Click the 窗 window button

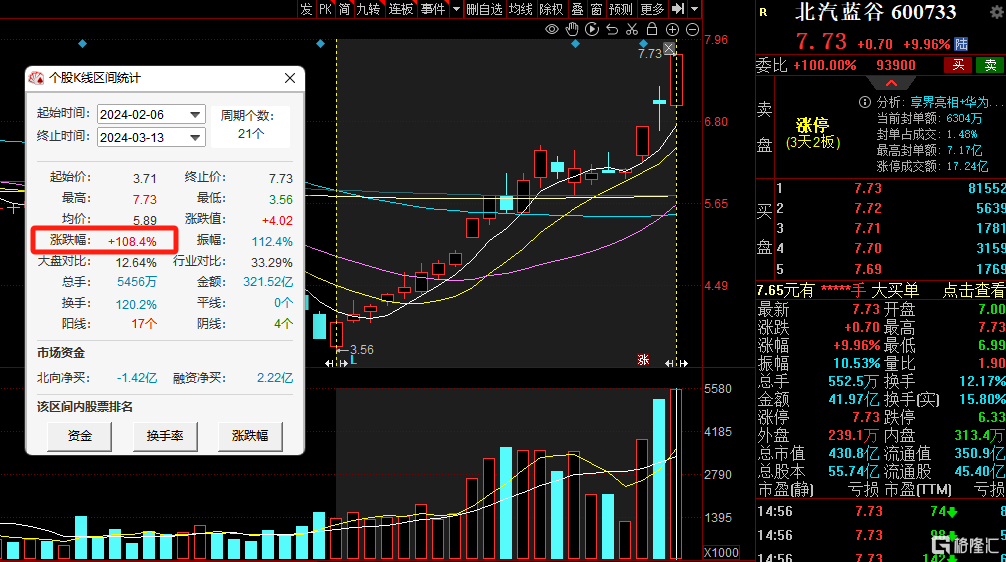596,9
